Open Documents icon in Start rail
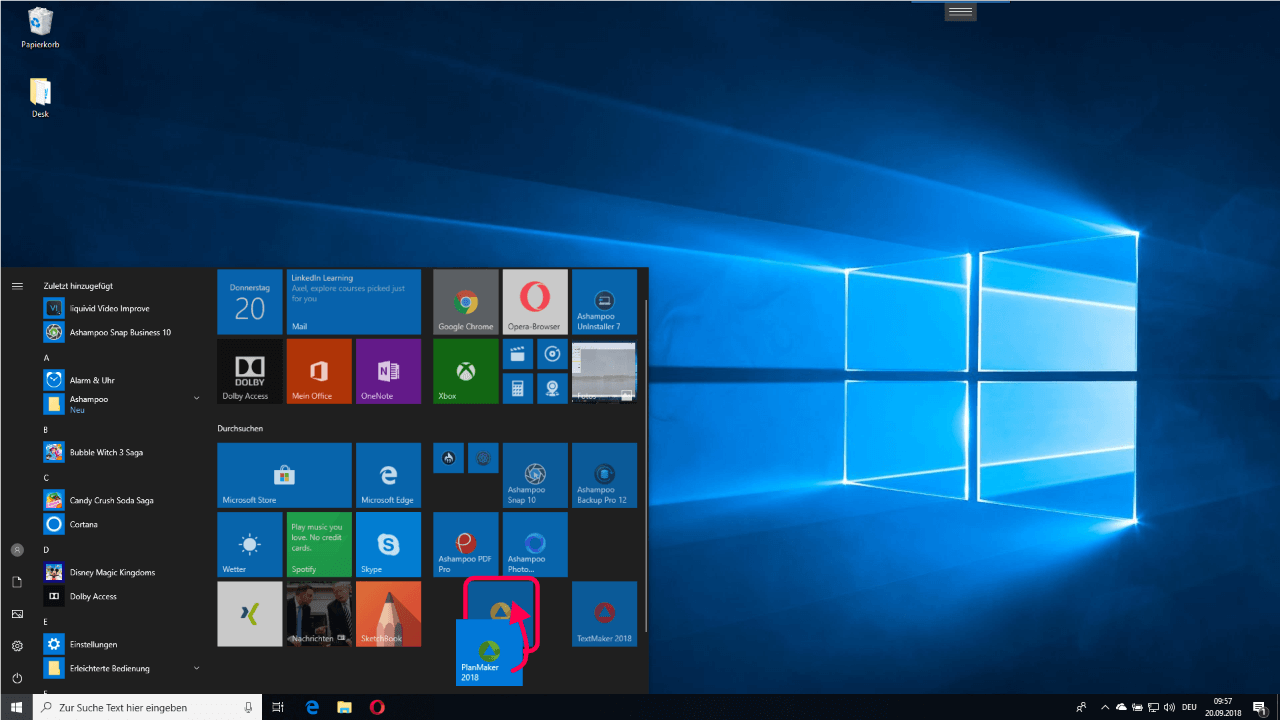 pos(17,582)
